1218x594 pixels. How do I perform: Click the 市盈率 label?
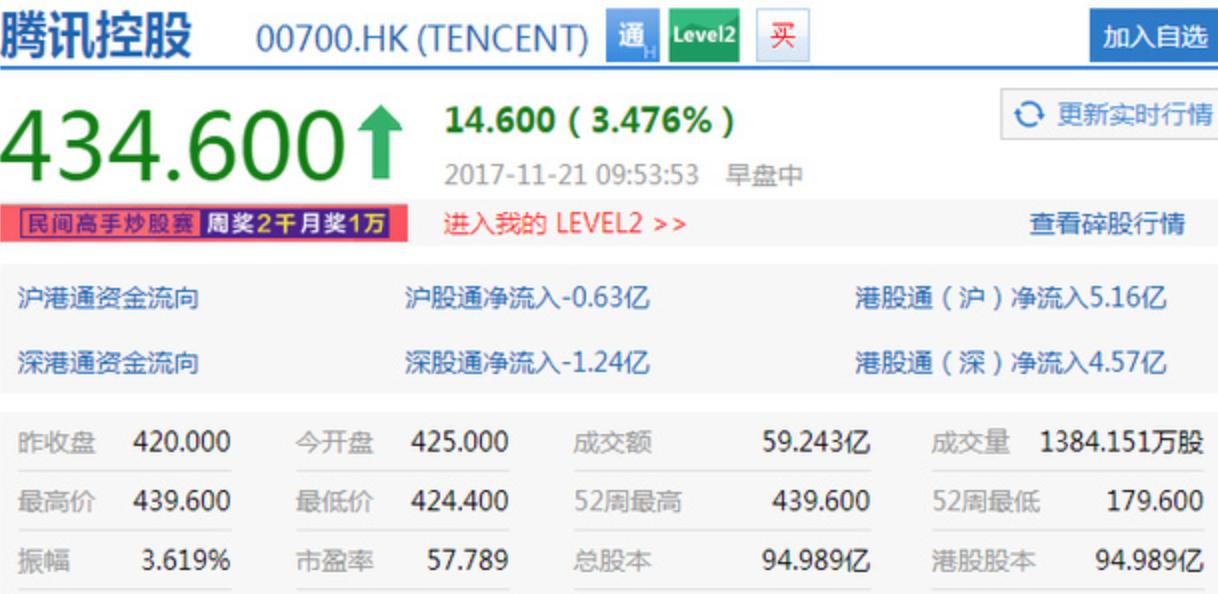(x=334, y=561)
